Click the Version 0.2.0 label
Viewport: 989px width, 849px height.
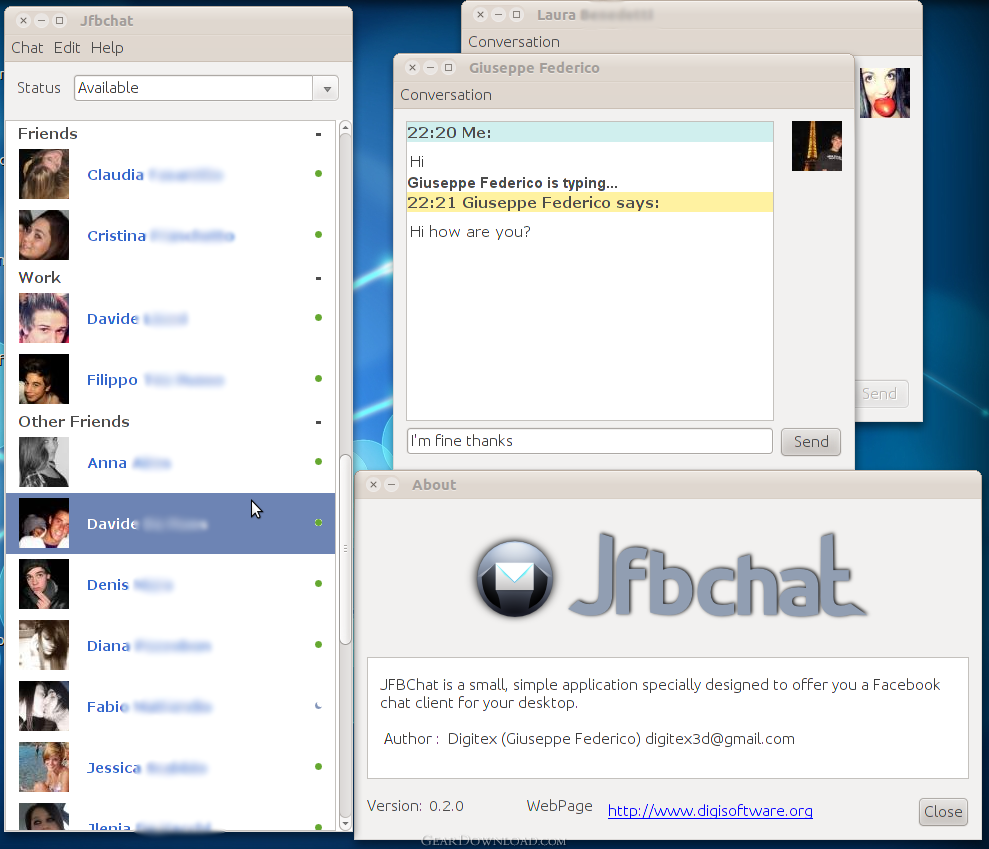(x=415, y=806)
